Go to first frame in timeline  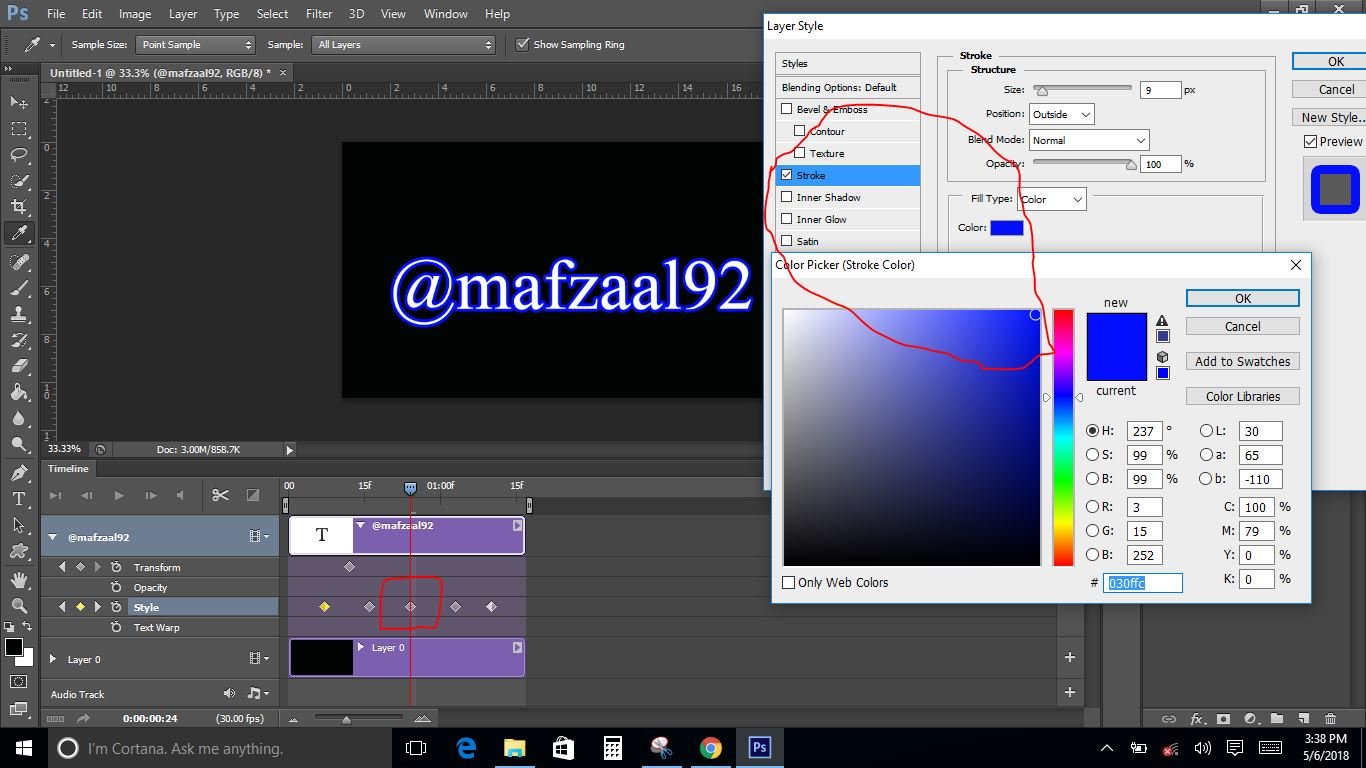(56, 495)
